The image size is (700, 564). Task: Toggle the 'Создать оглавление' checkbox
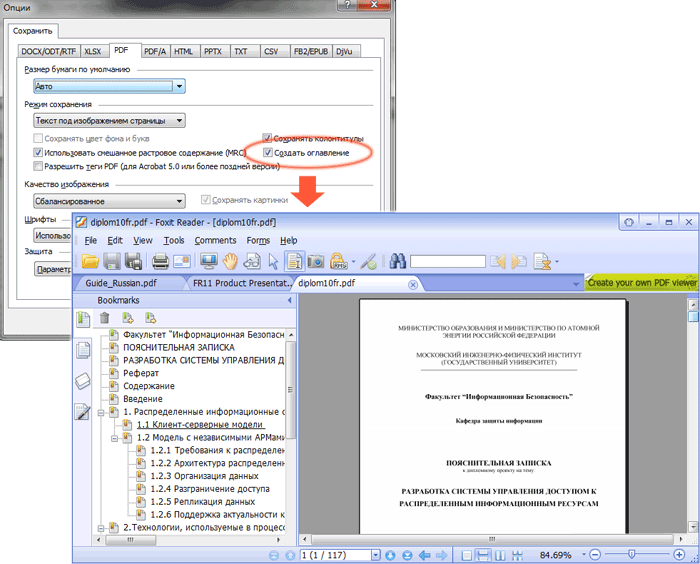pos(267,153)
